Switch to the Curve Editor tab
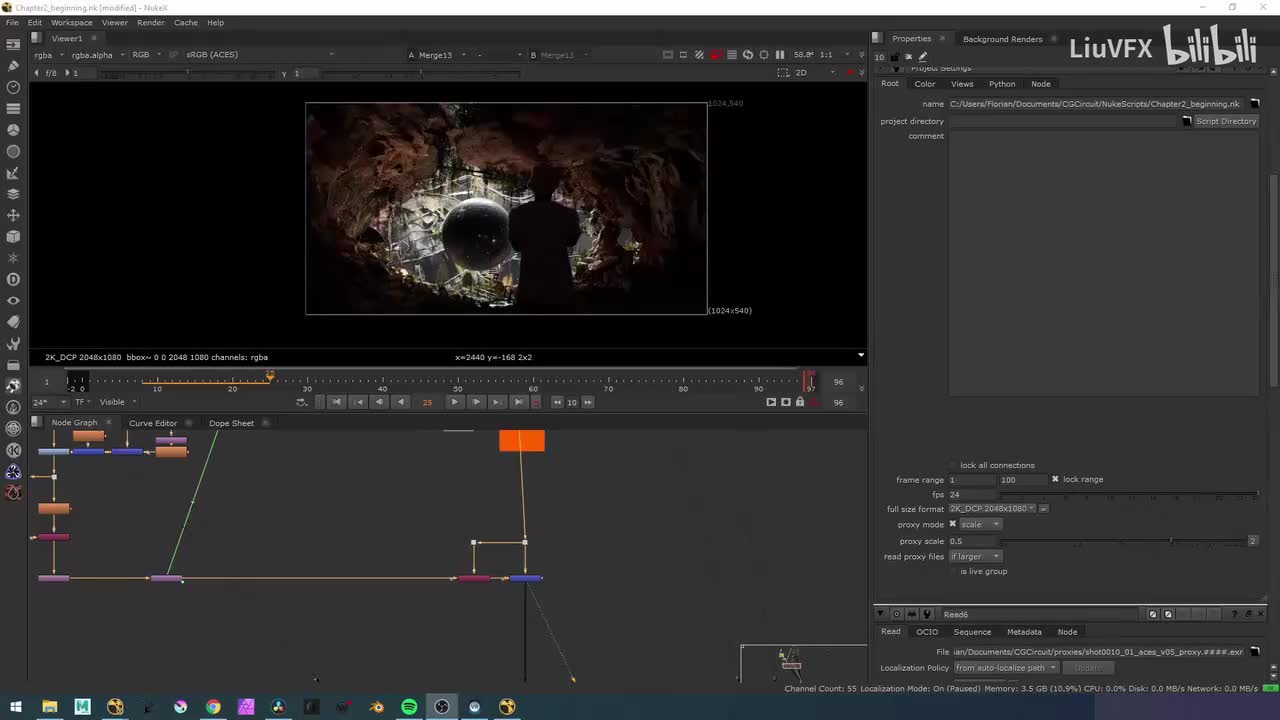This screenshot has width=1280, height=720. [x=153, y=423]
